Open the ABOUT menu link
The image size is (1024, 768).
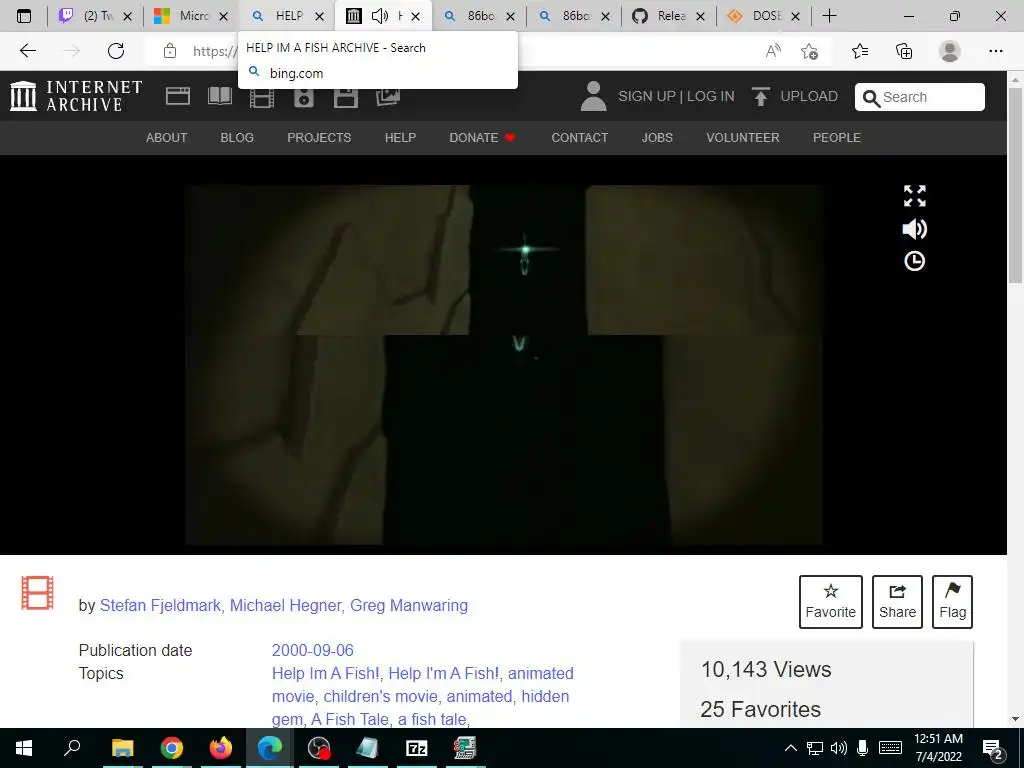pos(167,138)
